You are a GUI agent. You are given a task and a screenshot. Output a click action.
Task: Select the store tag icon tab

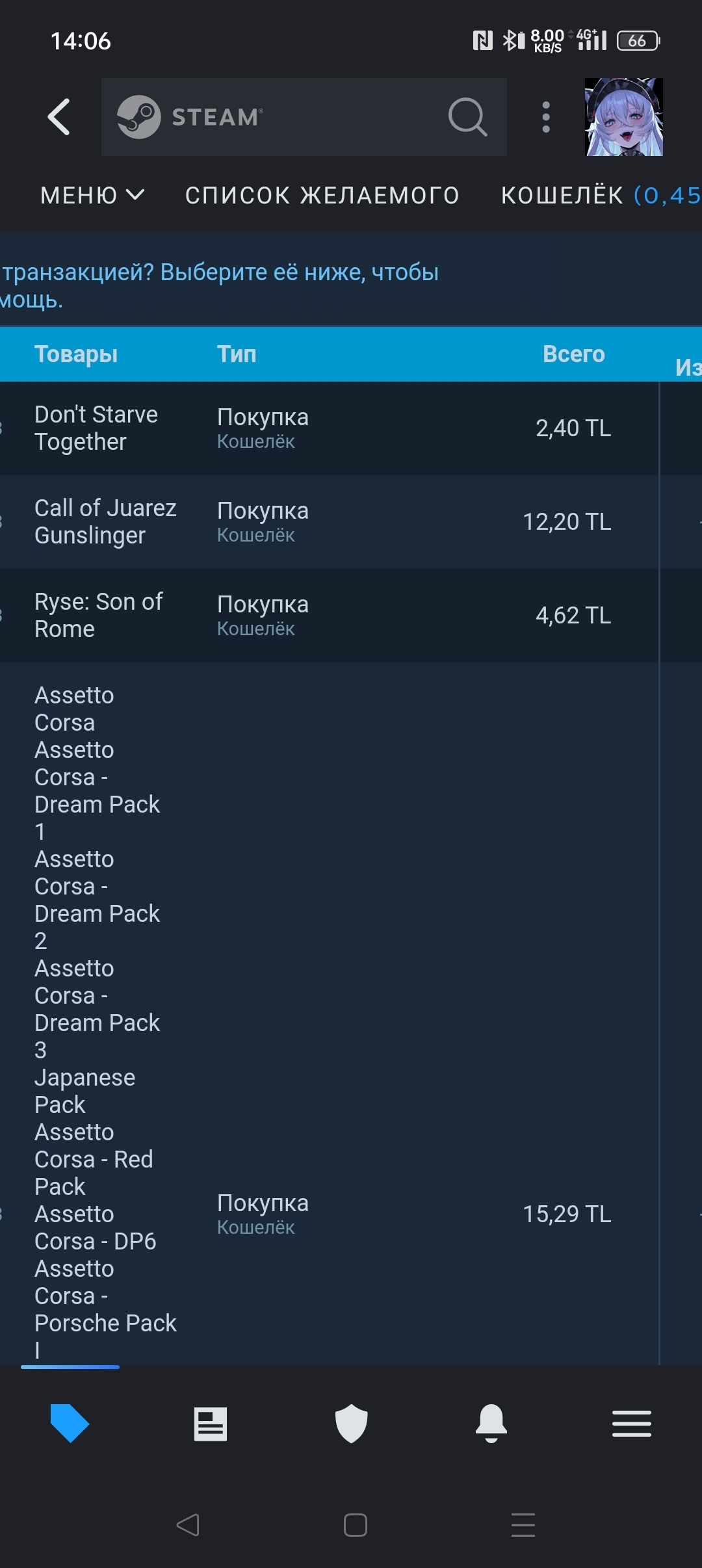70,1424
